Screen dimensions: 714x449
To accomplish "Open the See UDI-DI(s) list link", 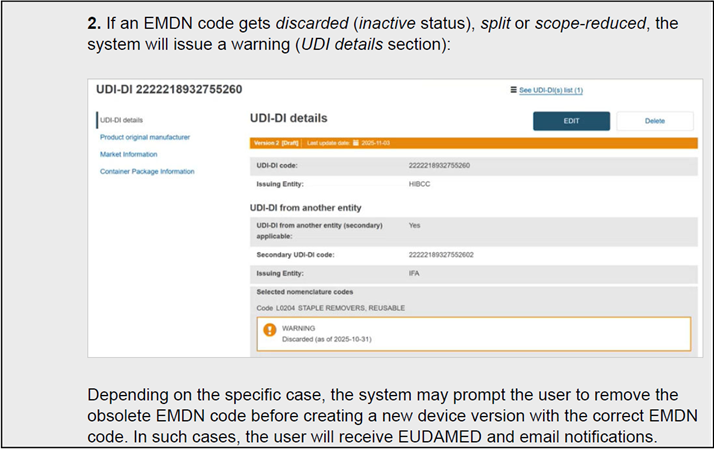I will click(x=550, y=90).
